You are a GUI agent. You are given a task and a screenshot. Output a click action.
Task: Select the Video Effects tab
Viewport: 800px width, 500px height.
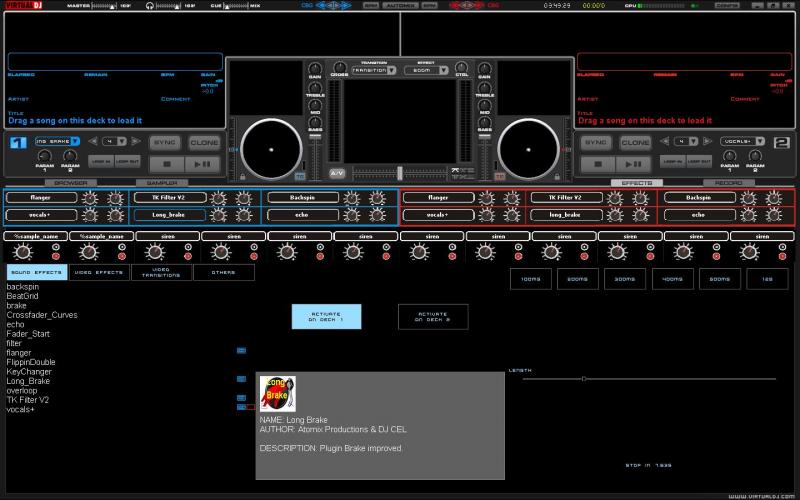click(x=99, y=272)
